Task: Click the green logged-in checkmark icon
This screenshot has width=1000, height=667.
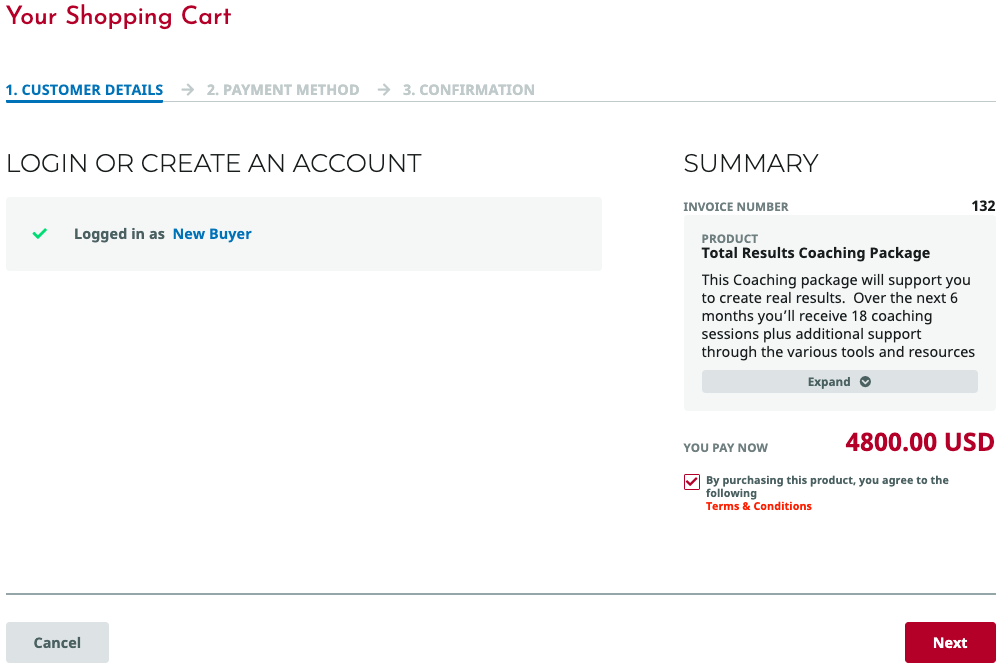Action: (40, 234)
